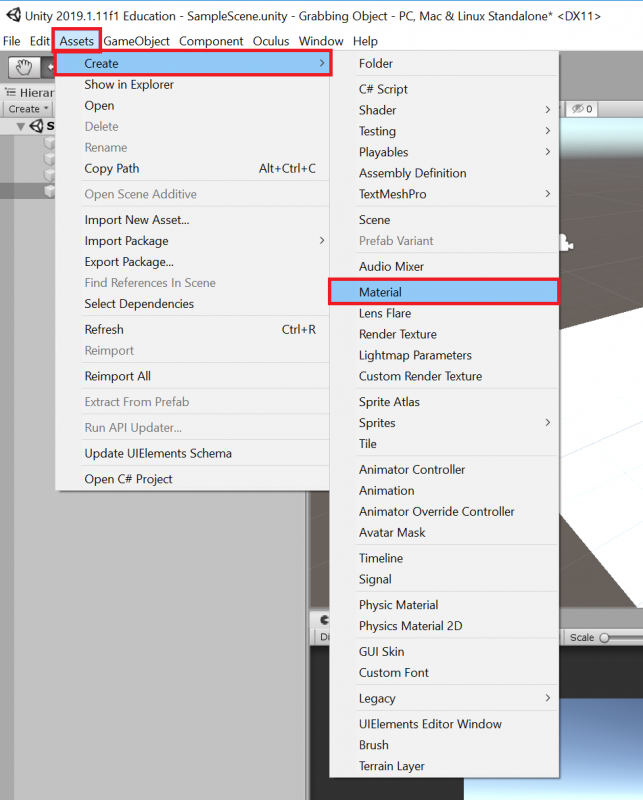Create a Sprite Atlas
The height and width of the screenshot is (800, 643).
444,402
